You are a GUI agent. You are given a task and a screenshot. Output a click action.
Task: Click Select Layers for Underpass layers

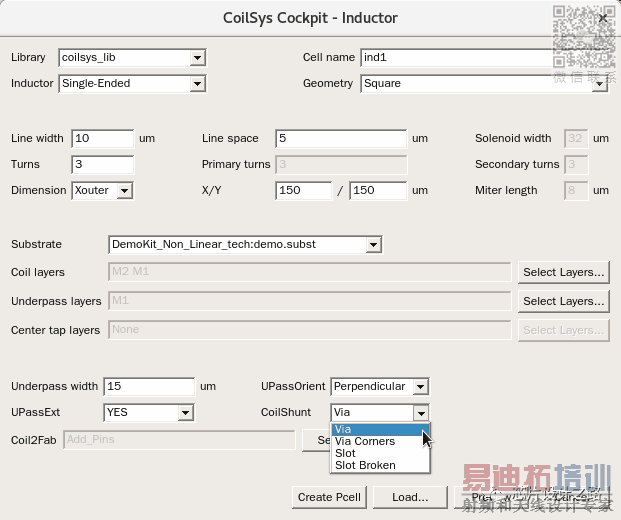click(x=564, y=301)
